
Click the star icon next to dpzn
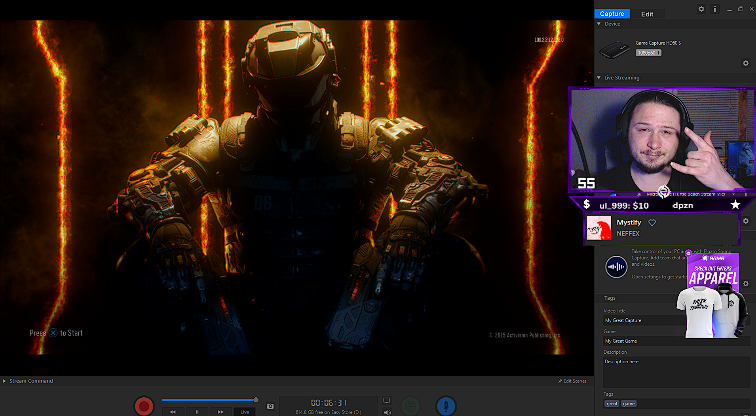(x=735, y=205)
